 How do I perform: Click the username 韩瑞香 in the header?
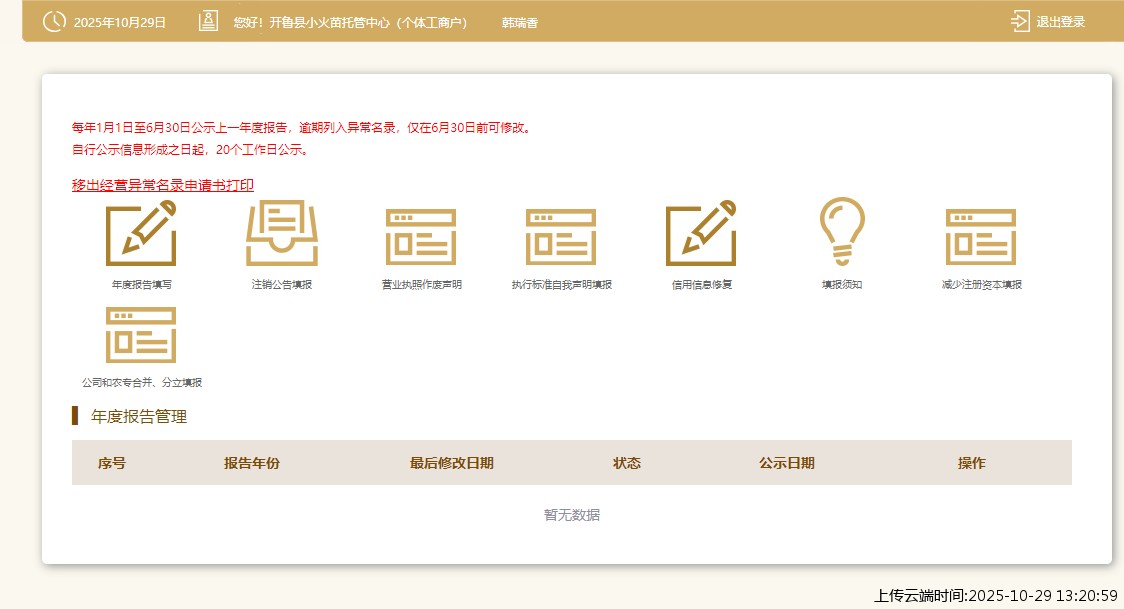(521, 20)
